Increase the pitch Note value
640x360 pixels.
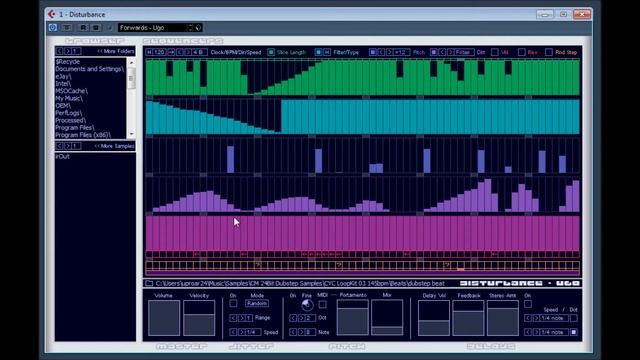301,332
